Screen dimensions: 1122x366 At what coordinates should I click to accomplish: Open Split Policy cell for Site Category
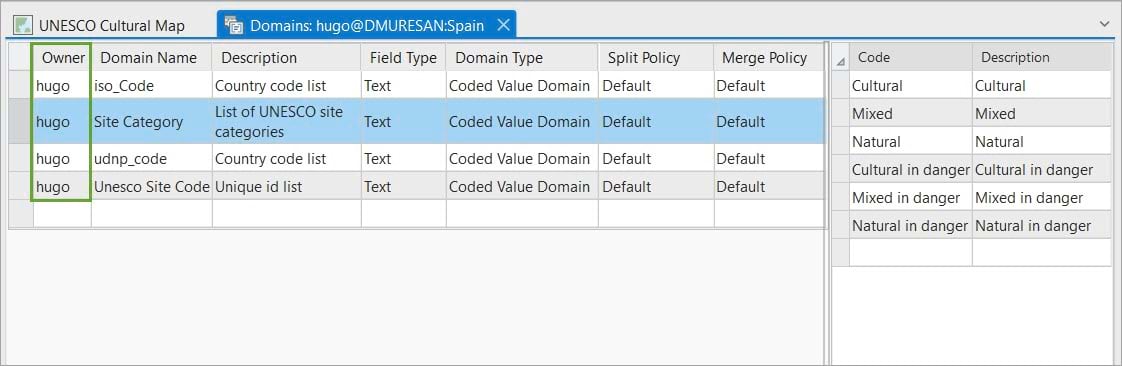coord(656,122)
